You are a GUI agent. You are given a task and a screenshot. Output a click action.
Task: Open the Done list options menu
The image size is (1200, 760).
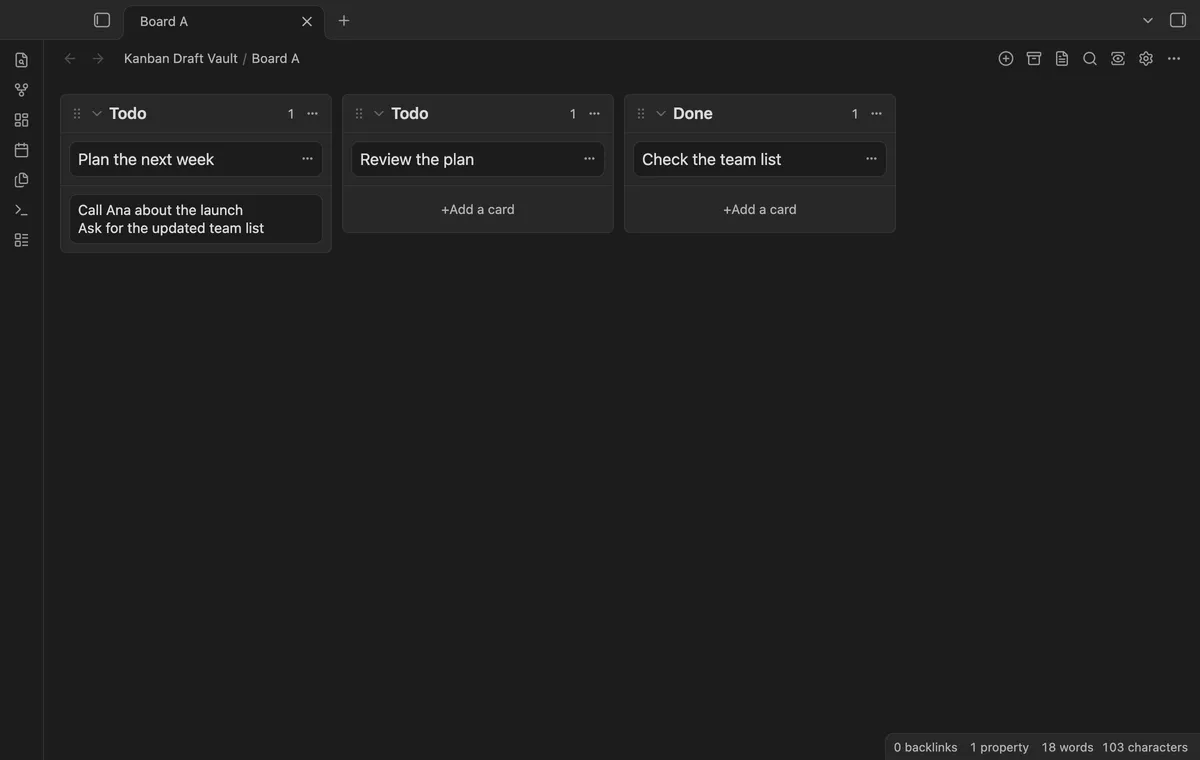(x=877, y=114)
